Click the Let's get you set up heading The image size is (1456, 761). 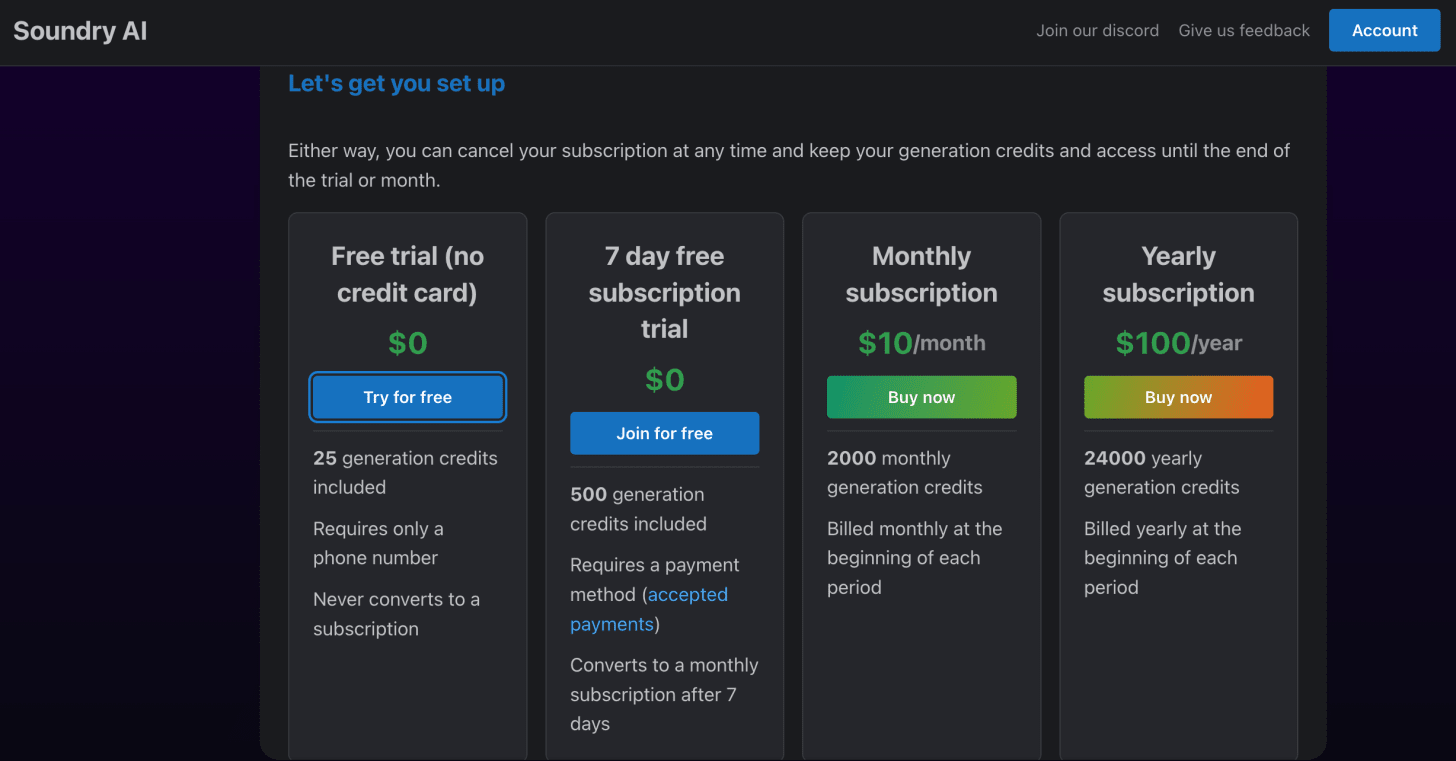[396, 84]
